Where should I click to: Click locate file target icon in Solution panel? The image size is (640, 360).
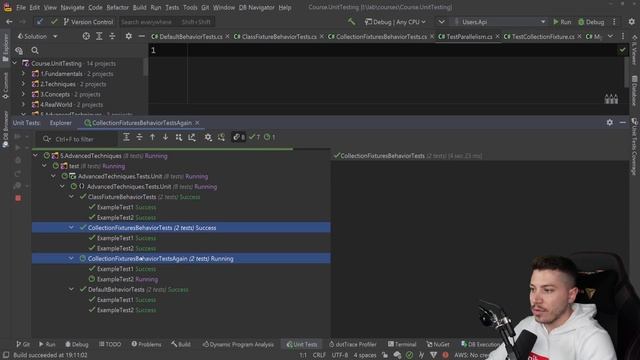[86, 36]
